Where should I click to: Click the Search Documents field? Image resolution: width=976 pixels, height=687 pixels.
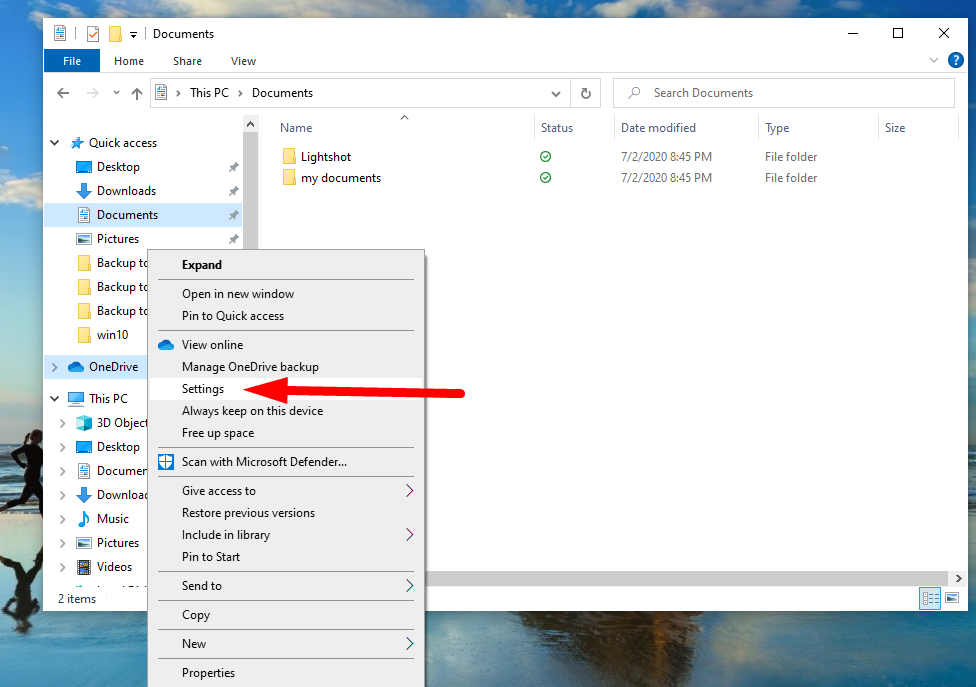pyautogui.click(x=790, y=93)
